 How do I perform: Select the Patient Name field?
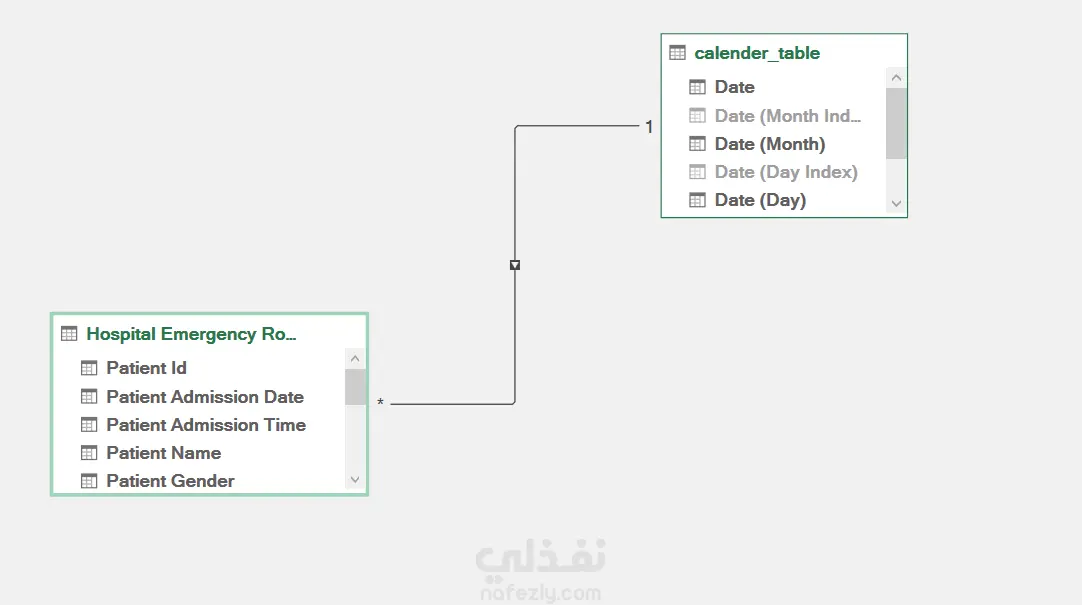pos(163,453)
